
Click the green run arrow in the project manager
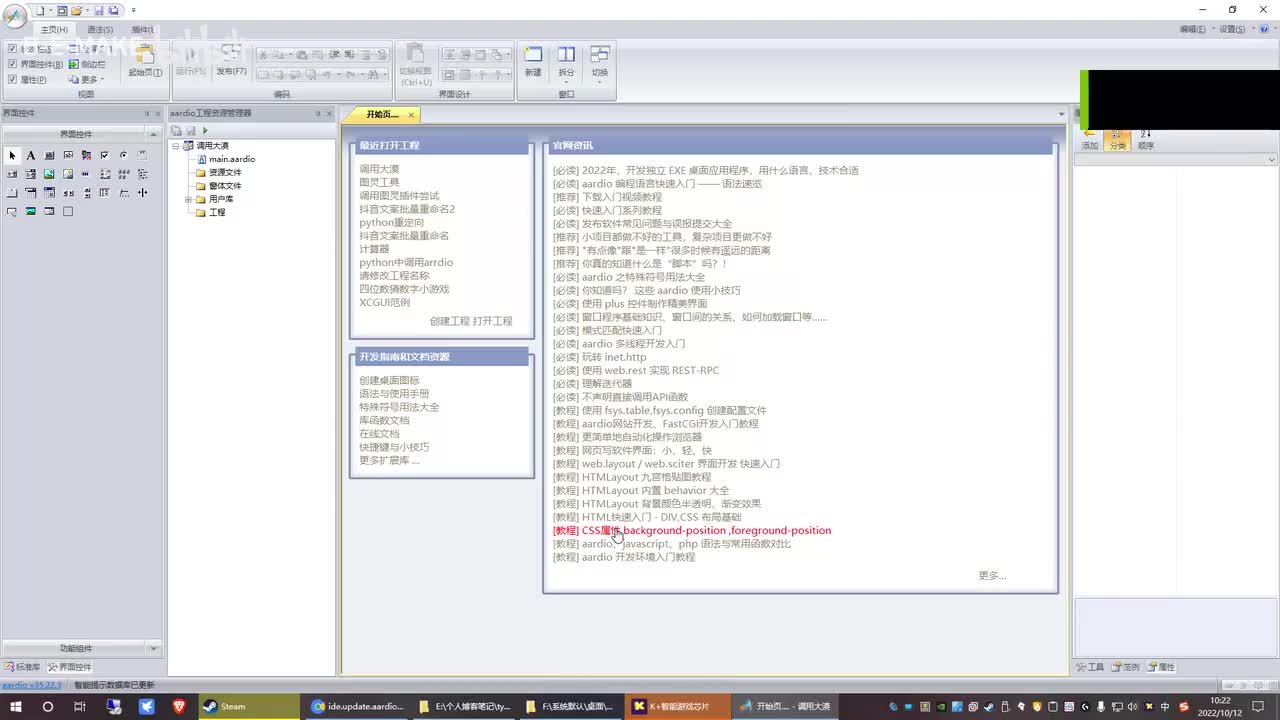coord(205,130)
